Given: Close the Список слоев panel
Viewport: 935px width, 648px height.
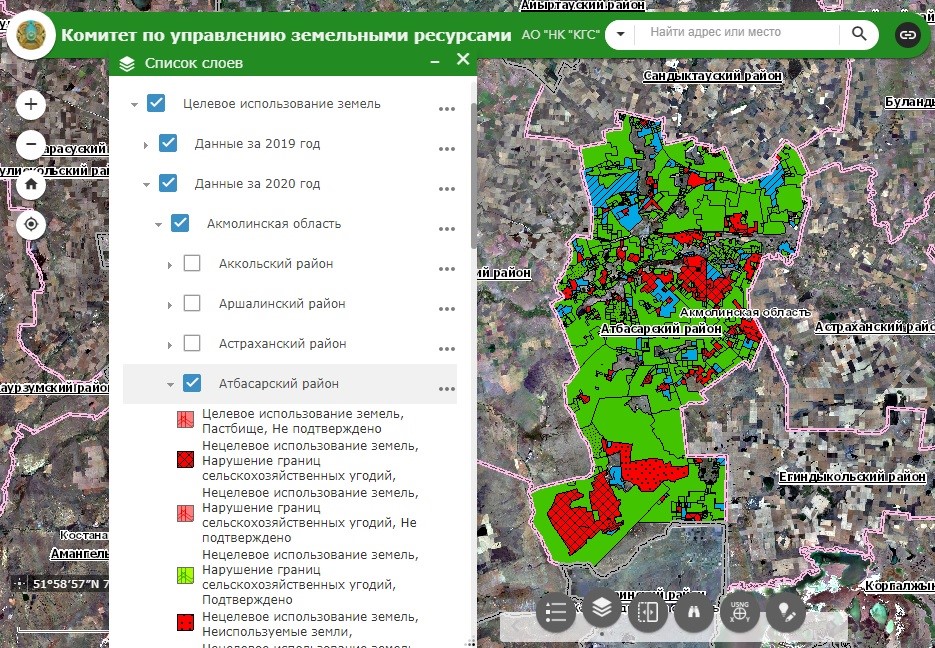Looking at the screenshot, I should click(463, 59).
